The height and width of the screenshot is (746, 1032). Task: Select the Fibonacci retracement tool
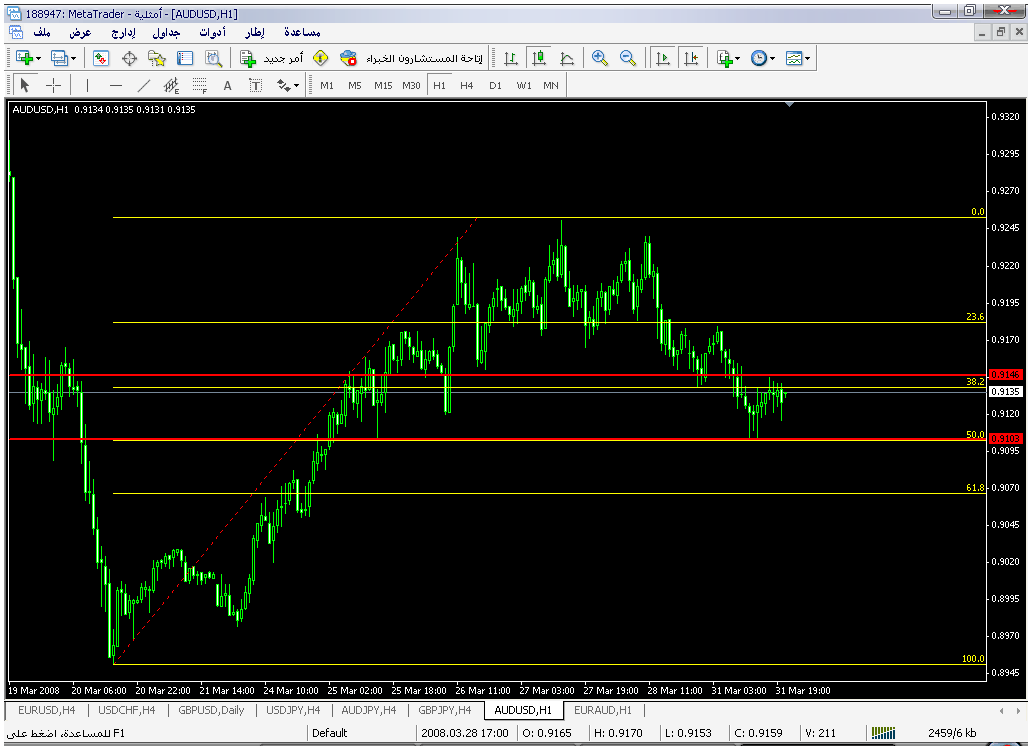click(200, 86)
